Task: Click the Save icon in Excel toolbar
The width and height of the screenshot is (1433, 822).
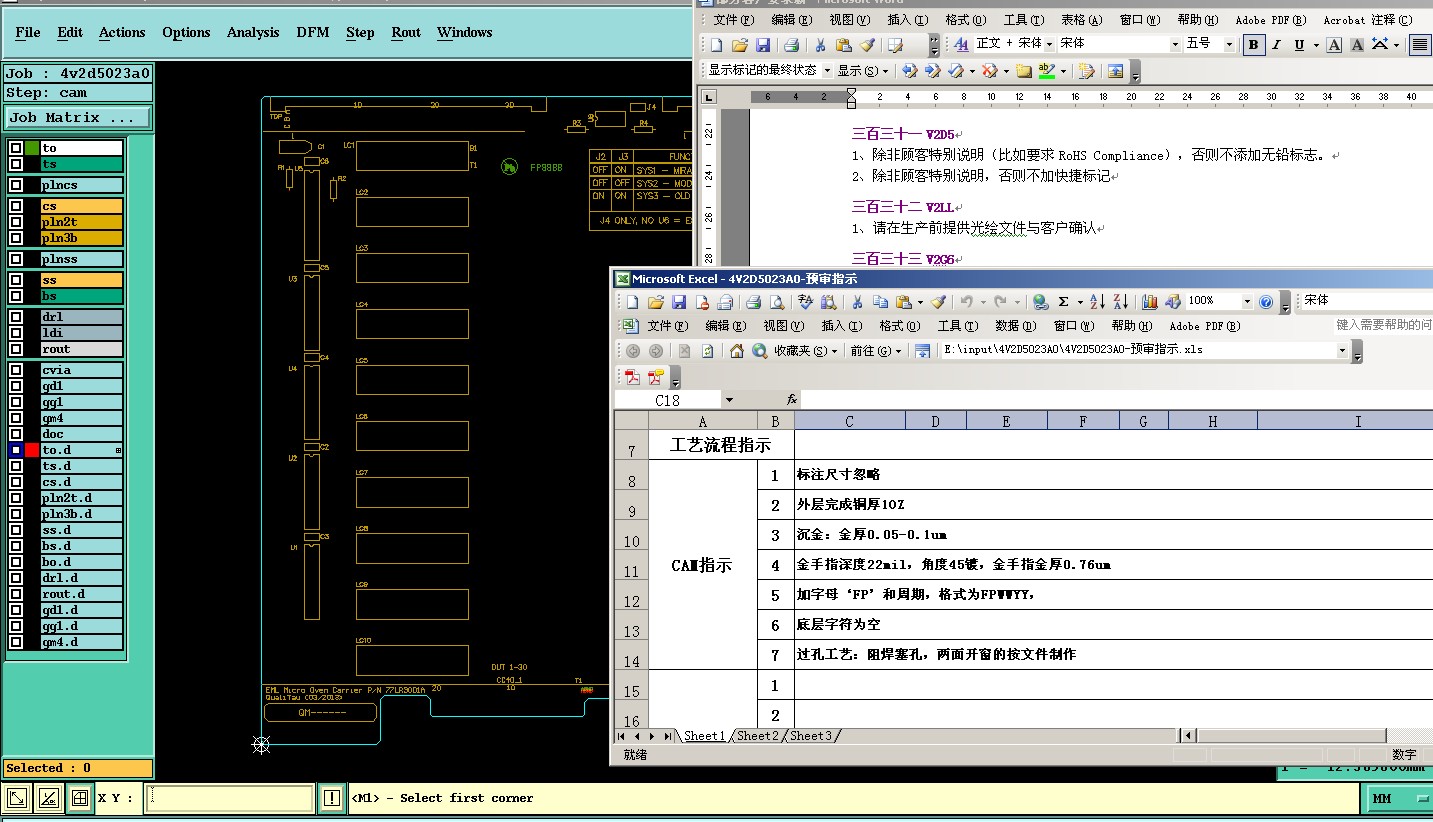Action: [x=679, y=302]
